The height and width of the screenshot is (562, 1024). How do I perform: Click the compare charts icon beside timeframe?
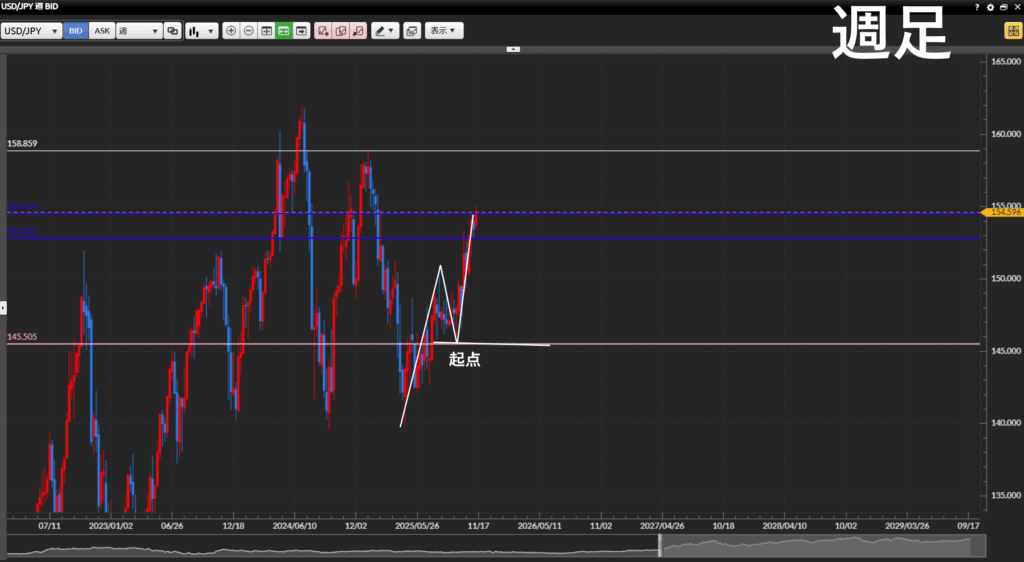(x=173, y=31)
